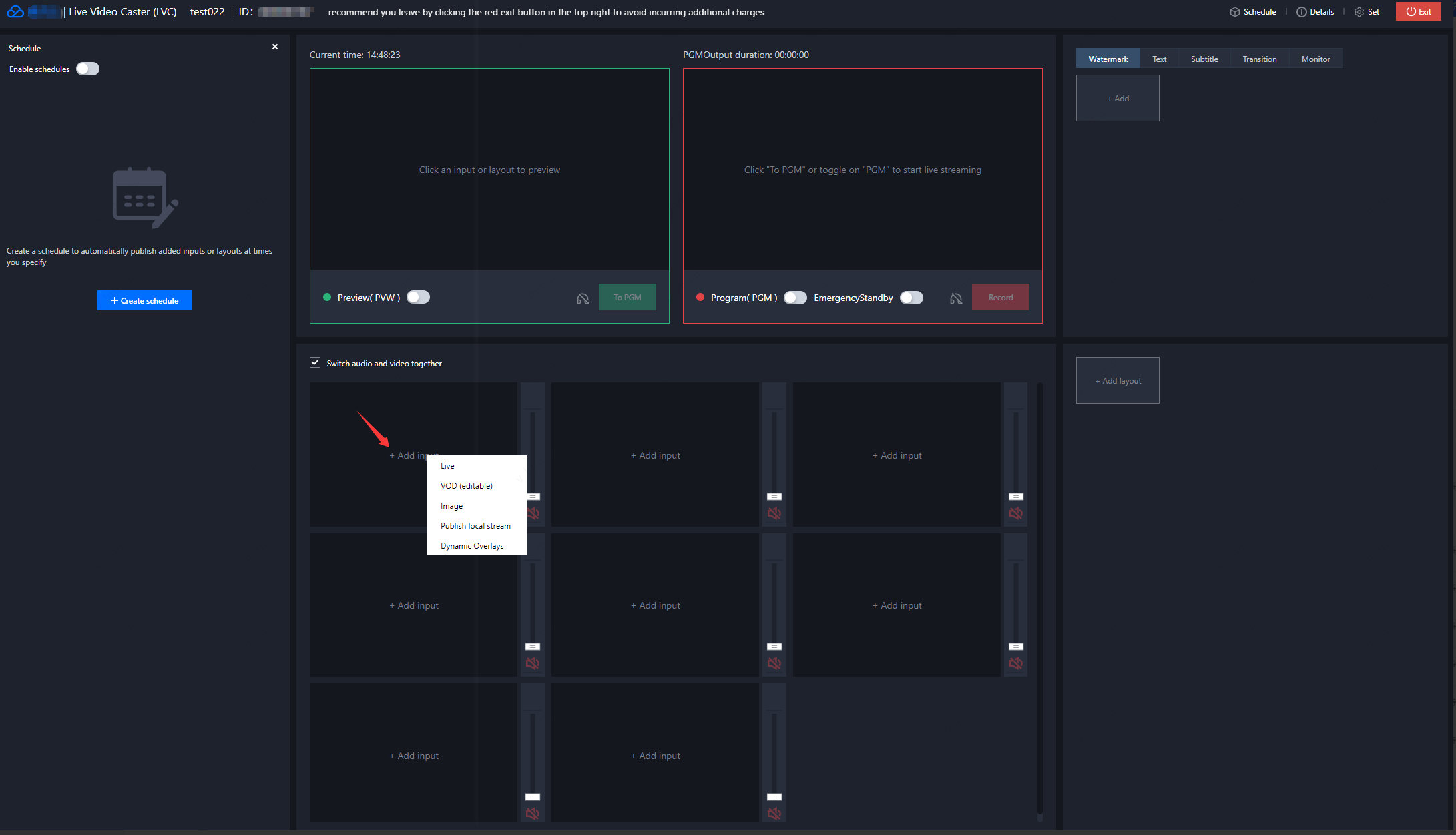Image resolution: width=1456 pixels, height=835 pixels.
Task: Click the Create schedule button
Action: [x=145, y=300]
